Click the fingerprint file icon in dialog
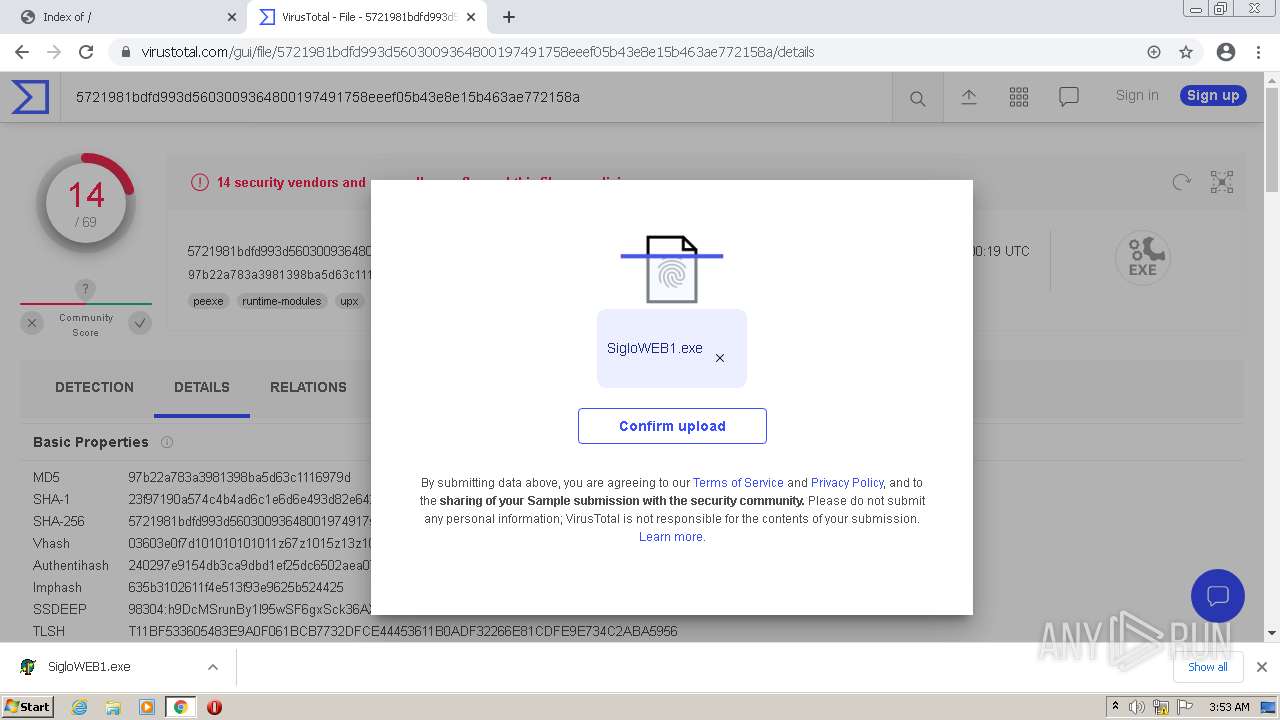 coord(671,269)
